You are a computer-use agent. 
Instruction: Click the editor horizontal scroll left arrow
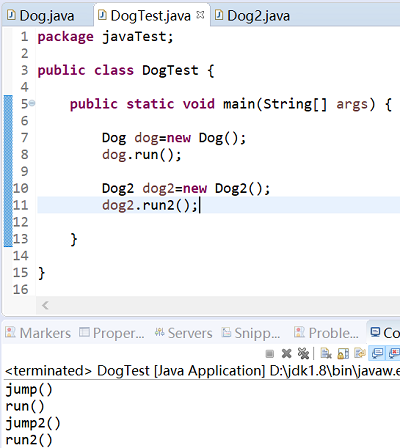click(46, 305)
